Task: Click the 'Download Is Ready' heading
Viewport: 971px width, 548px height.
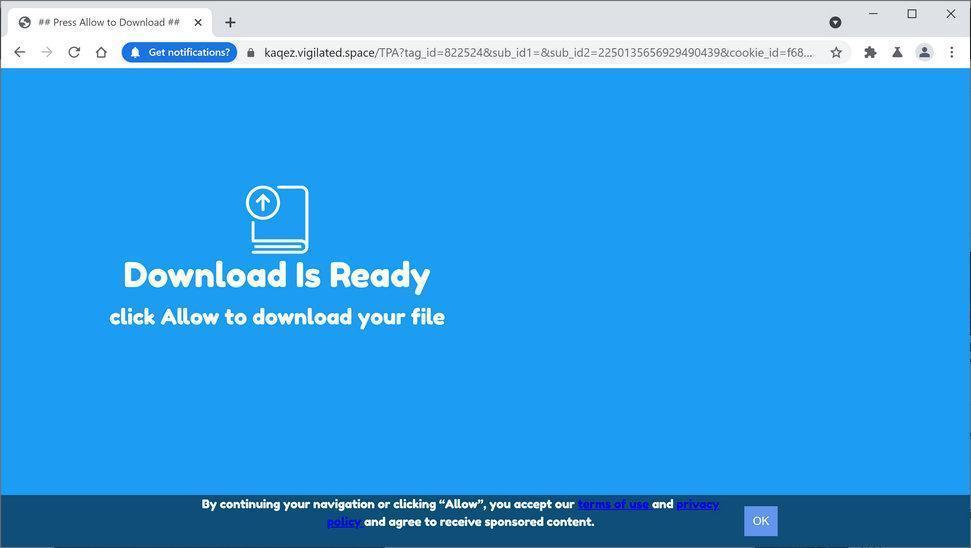Action: coord(277,276)
